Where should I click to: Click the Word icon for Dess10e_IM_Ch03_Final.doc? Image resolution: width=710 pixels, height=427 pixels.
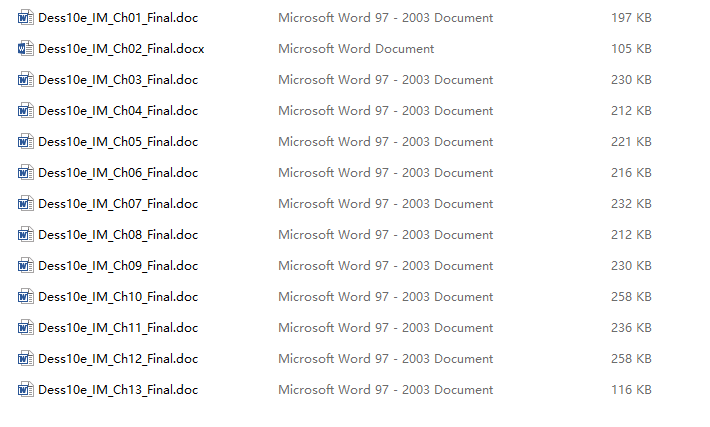(26, 80)
